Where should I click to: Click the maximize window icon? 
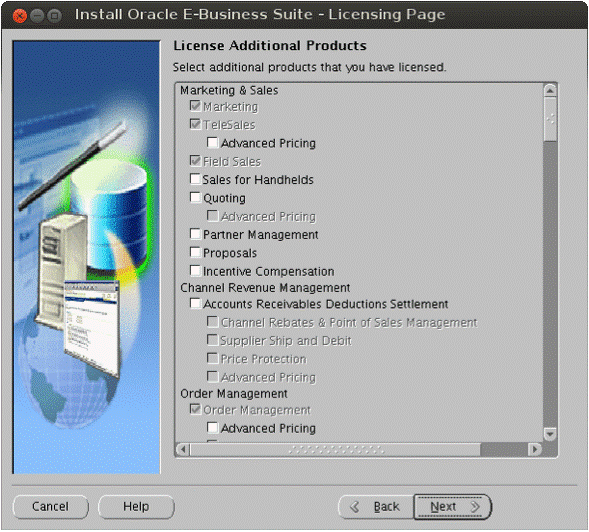click(54, 16)
